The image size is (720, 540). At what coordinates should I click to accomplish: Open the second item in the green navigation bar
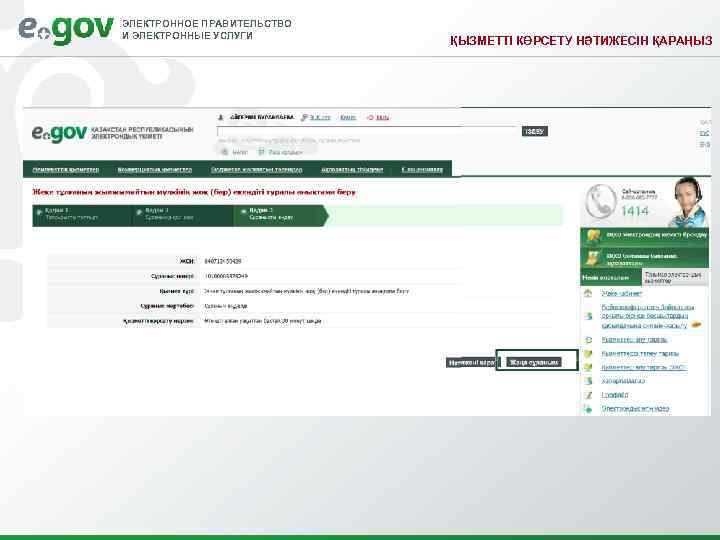click(x=155, y=169)
